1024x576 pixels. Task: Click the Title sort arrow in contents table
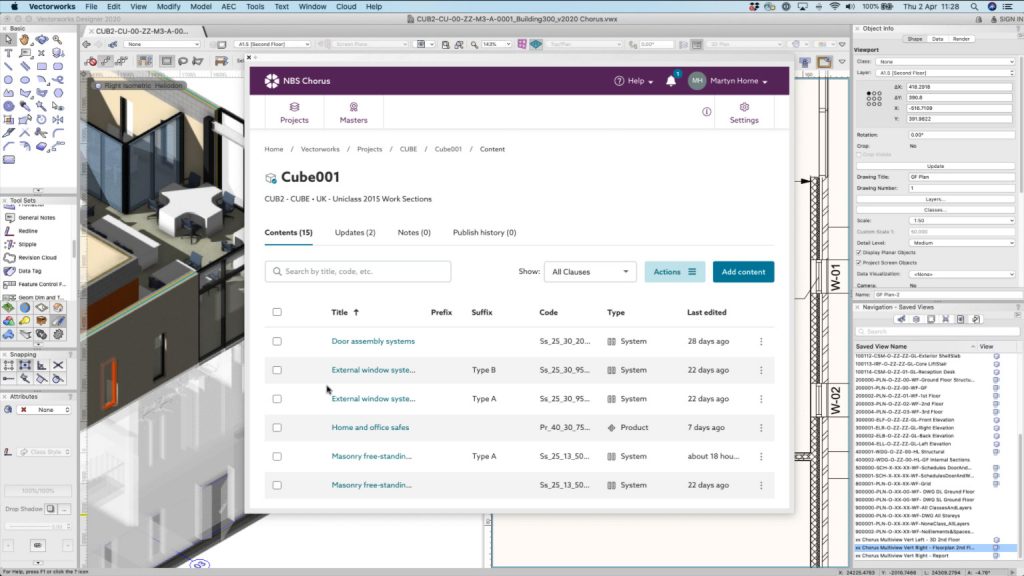[356, 312]
